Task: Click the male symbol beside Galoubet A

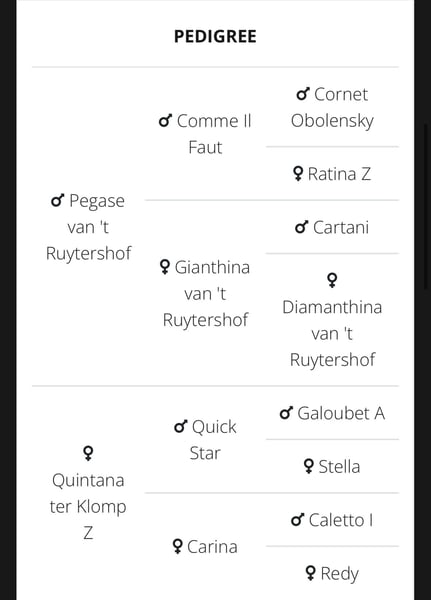Action: coord(286,413)
